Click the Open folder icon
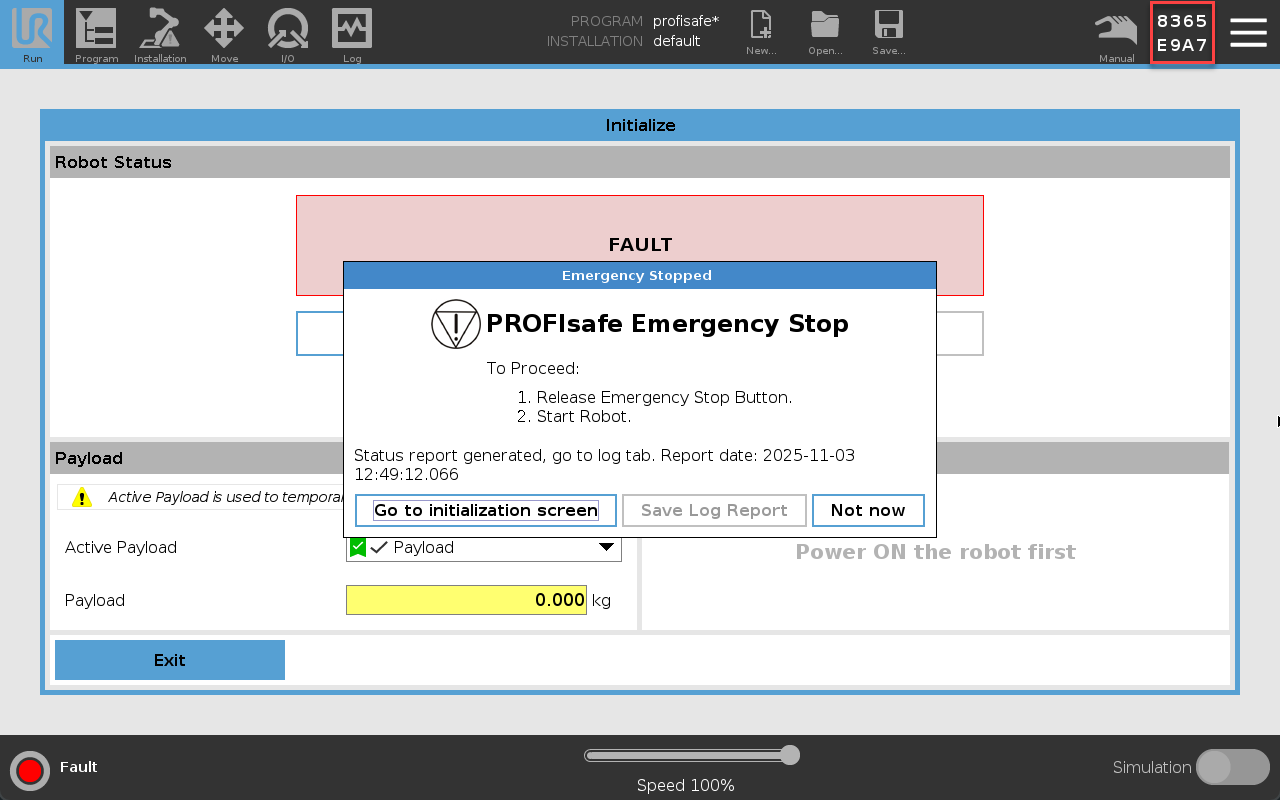The image size is (1280, 800). coord(825,32)
